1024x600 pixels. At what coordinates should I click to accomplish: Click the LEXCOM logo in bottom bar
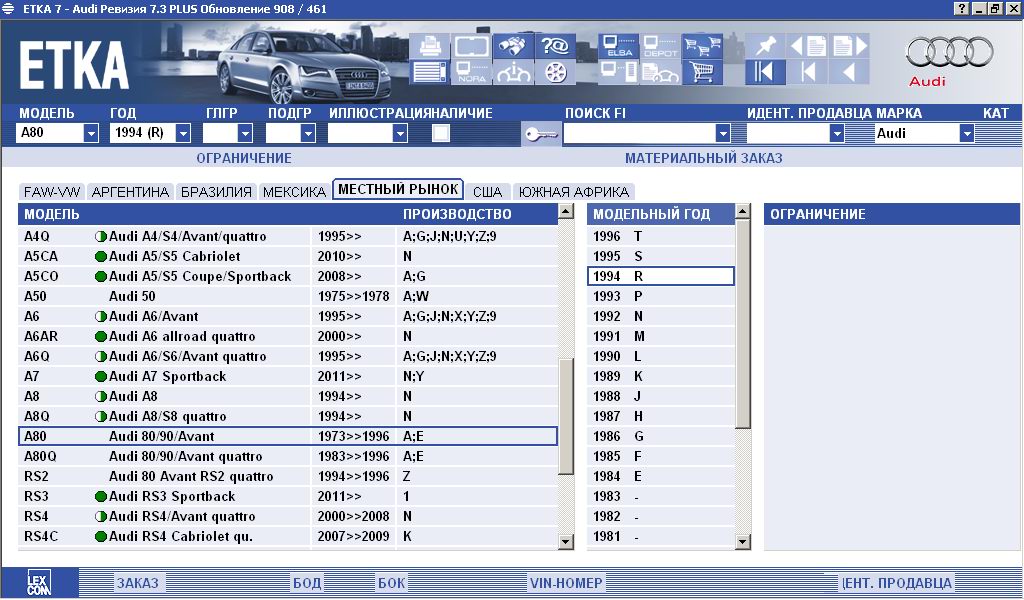tap(39, 582)
